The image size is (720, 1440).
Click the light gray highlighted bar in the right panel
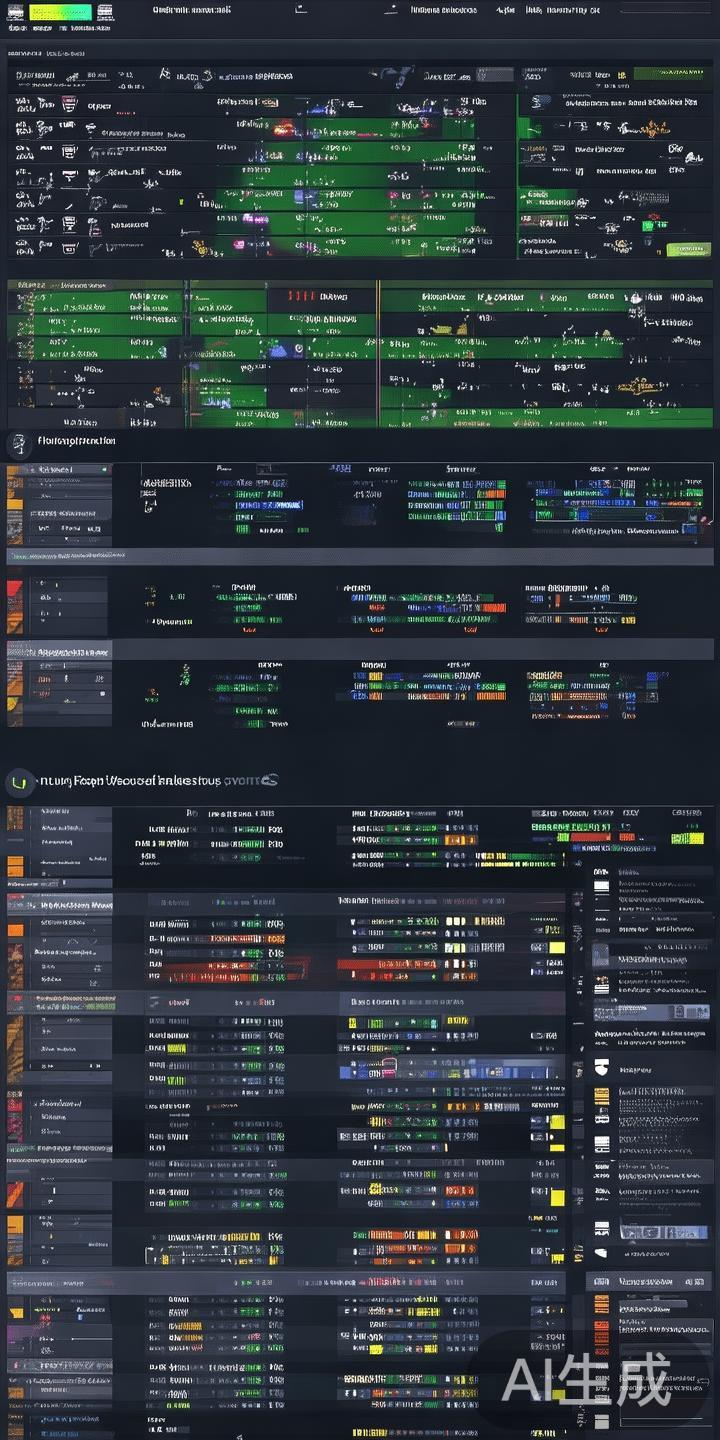[x=650, y=1012]
